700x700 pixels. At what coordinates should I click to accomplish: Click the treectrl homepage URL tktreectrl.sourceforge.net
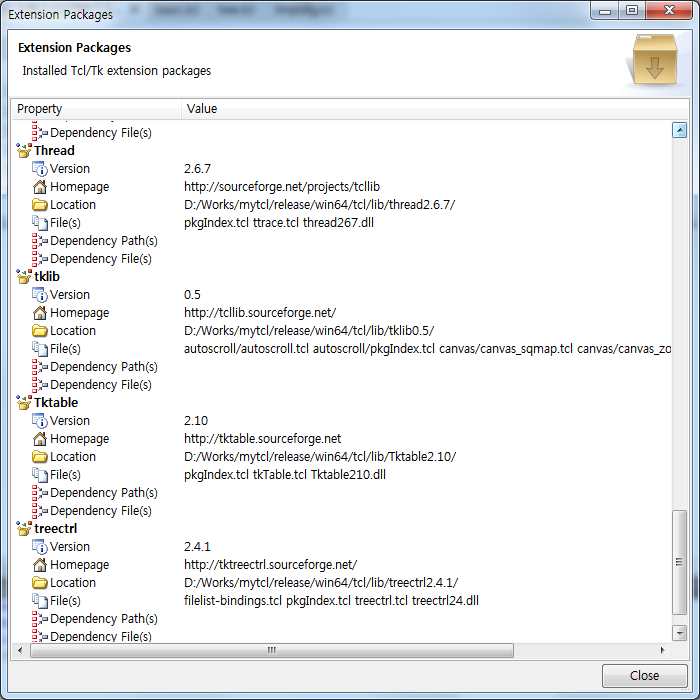(x=271, y=564)
